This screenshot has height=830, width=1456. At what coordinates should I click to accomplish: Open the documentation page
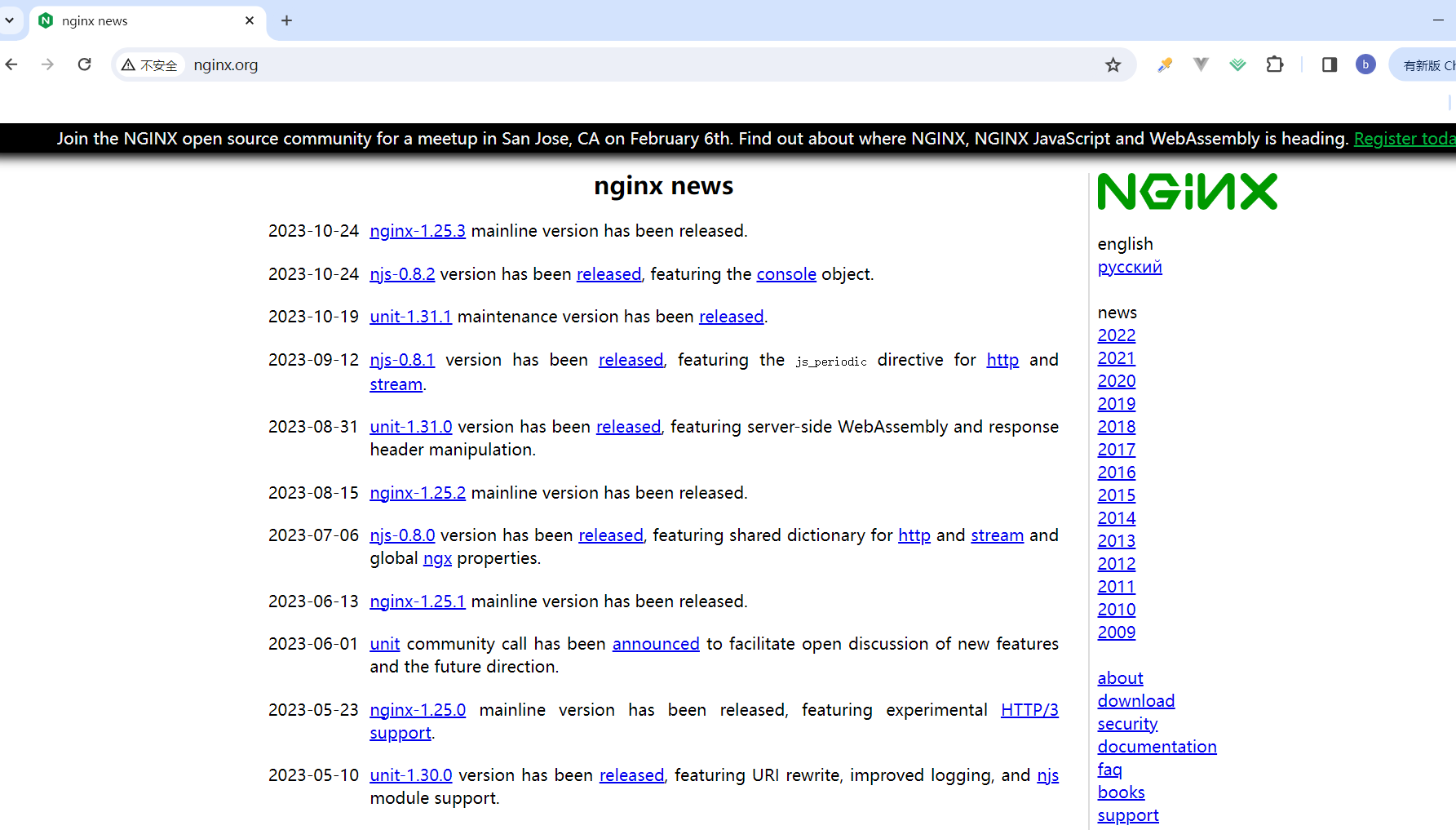(x=1157, y=747)
